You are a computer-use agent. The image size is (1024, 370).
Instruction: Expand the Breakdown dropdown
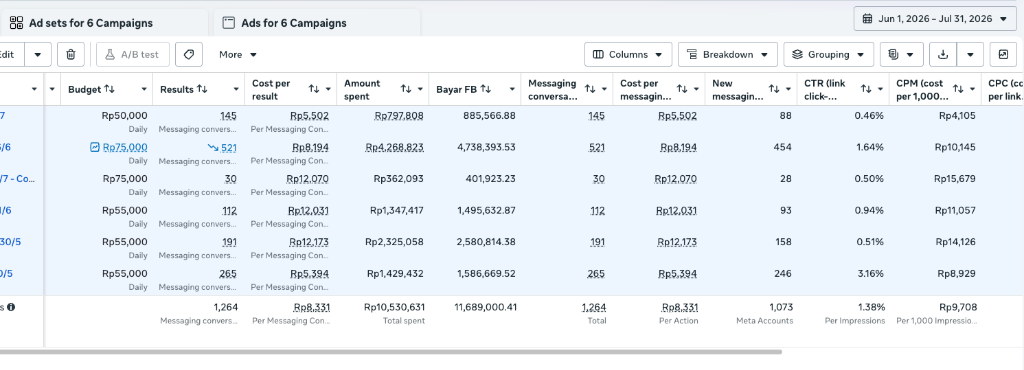click(728, 55)
